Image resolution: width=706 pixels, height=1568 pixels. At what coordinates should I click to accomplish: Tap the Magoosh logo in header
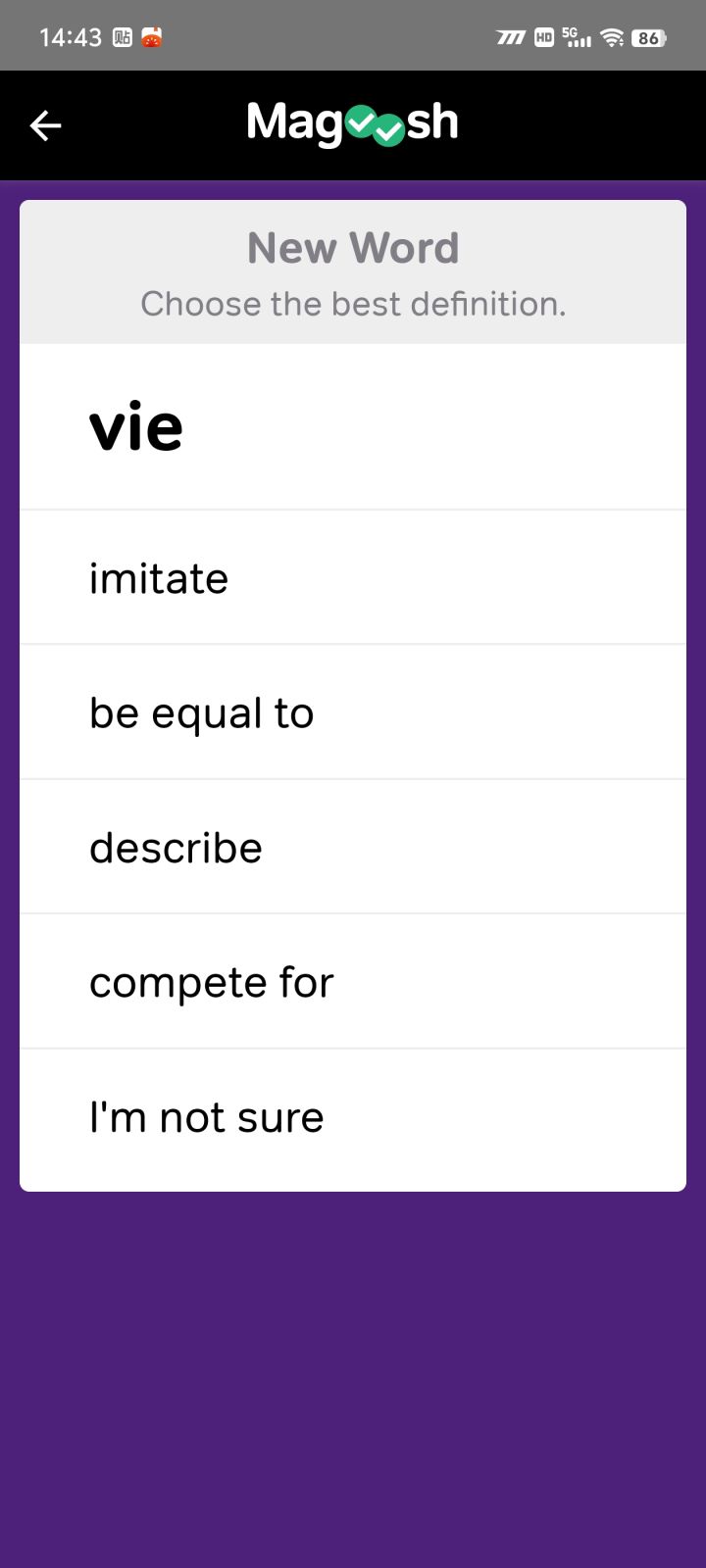[352, 123]
